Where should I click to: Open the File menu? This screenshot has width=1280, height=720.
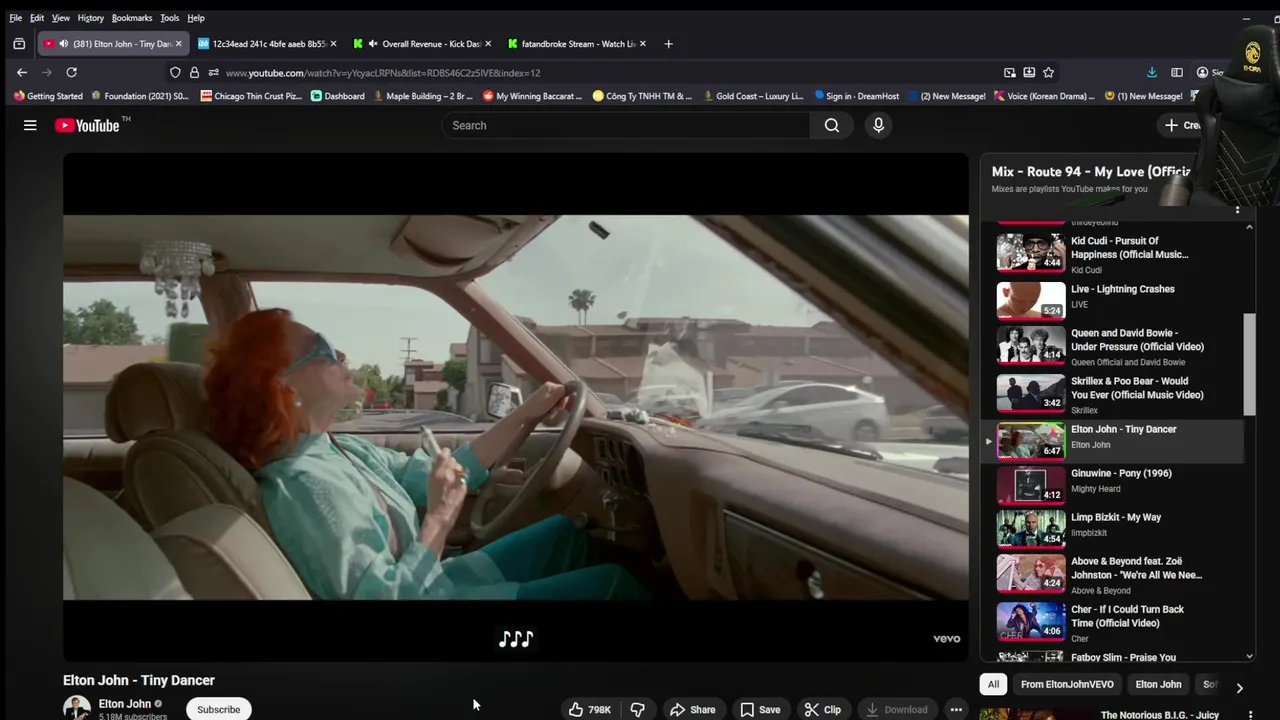[15, 18]
